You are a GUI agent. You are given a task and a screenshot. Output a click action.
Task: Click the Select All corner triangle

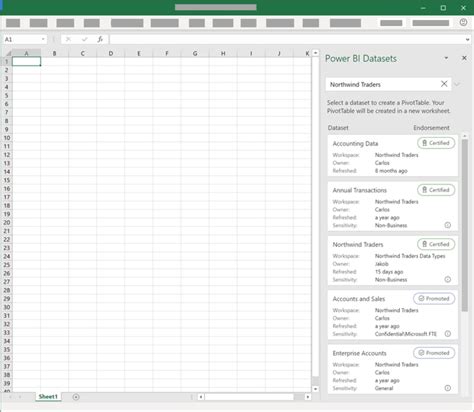click(x=8, y=53)
